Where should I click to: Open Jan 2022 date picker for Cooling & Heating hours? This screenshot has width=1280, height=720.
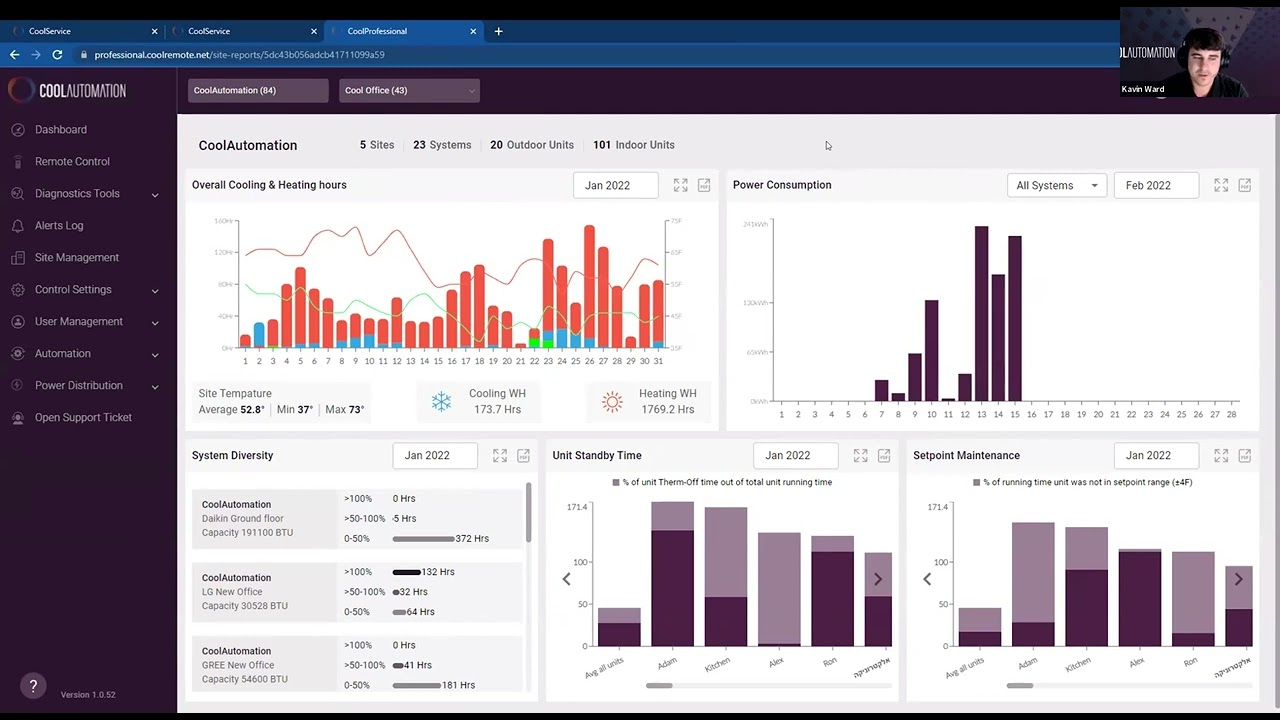point(615,185)
